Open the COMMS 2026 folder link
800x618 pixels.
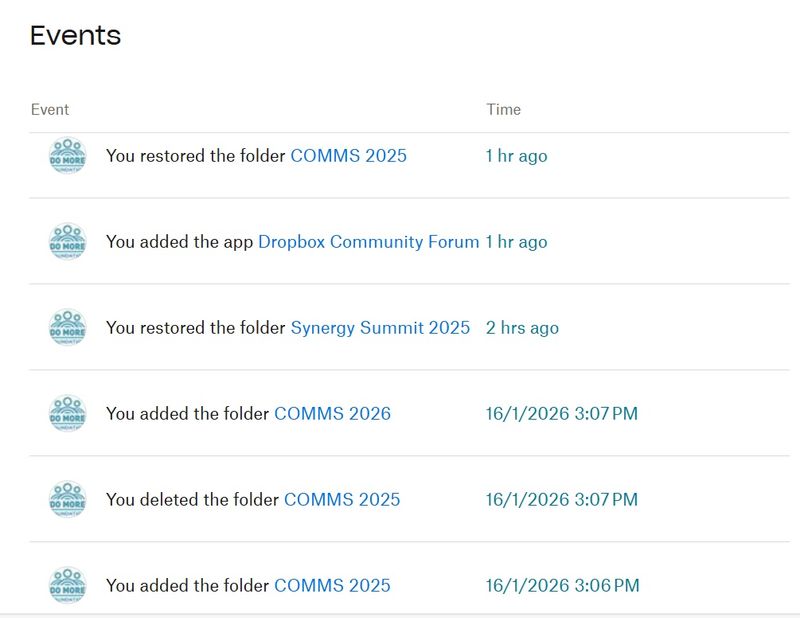pyautogui.click(x=332, y=414)
